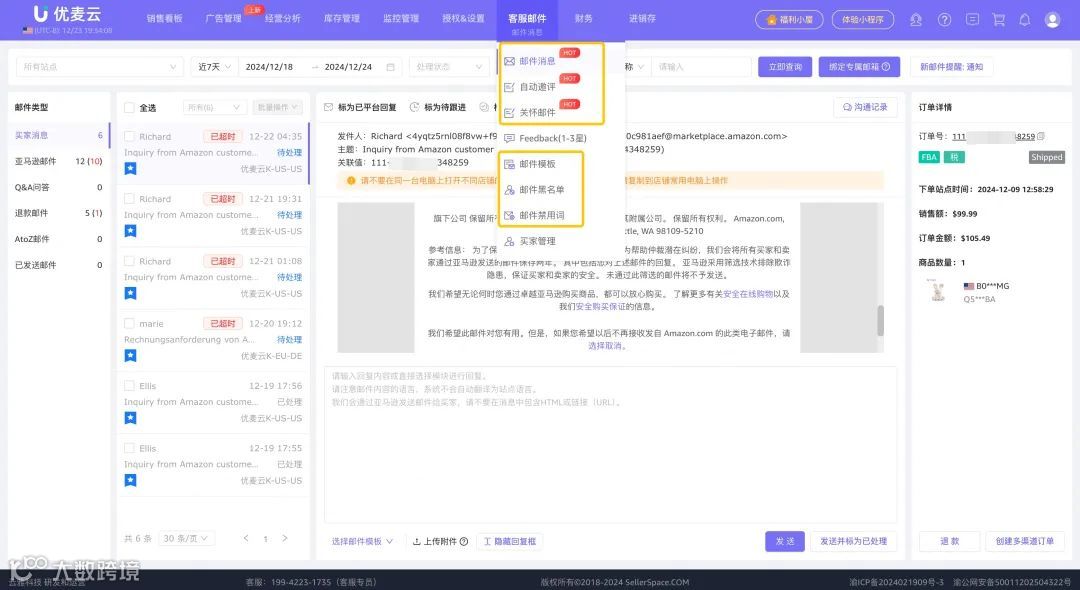The image size is (1080, 590).
Task: Click the 优麦云 logo
Action: point(67,14)
